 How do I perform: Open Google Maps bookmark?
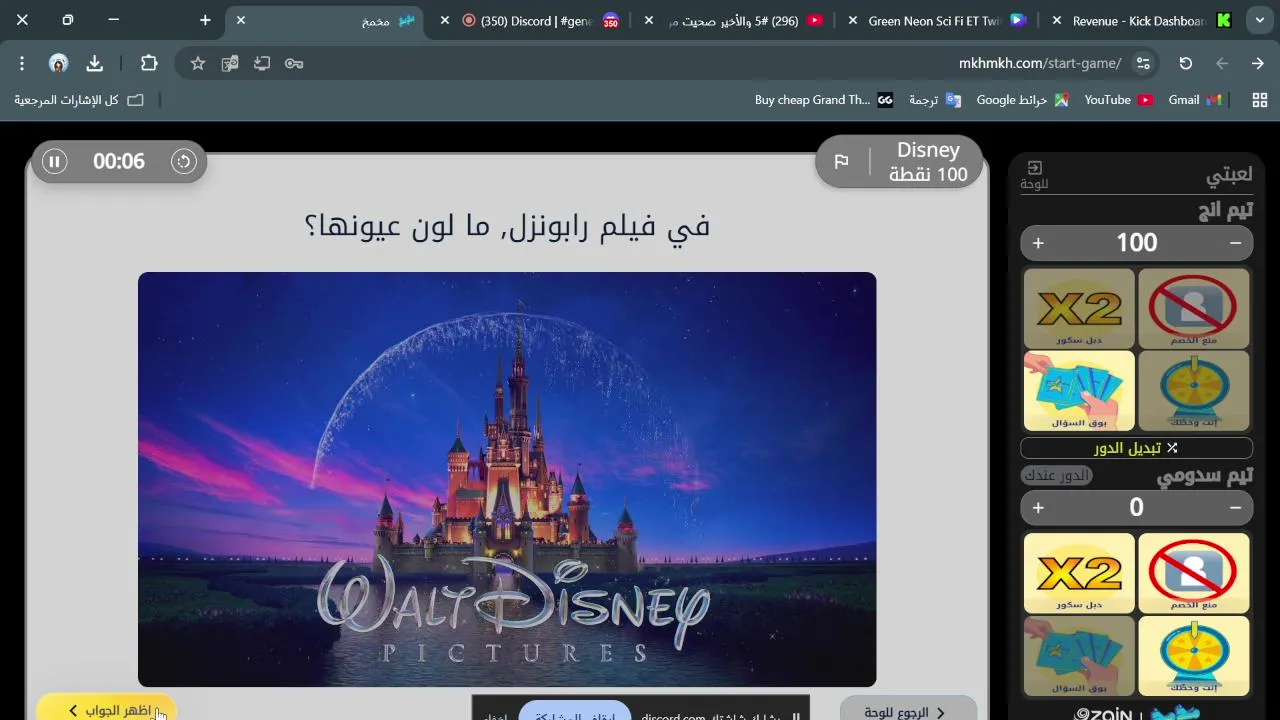(1023, 100)
